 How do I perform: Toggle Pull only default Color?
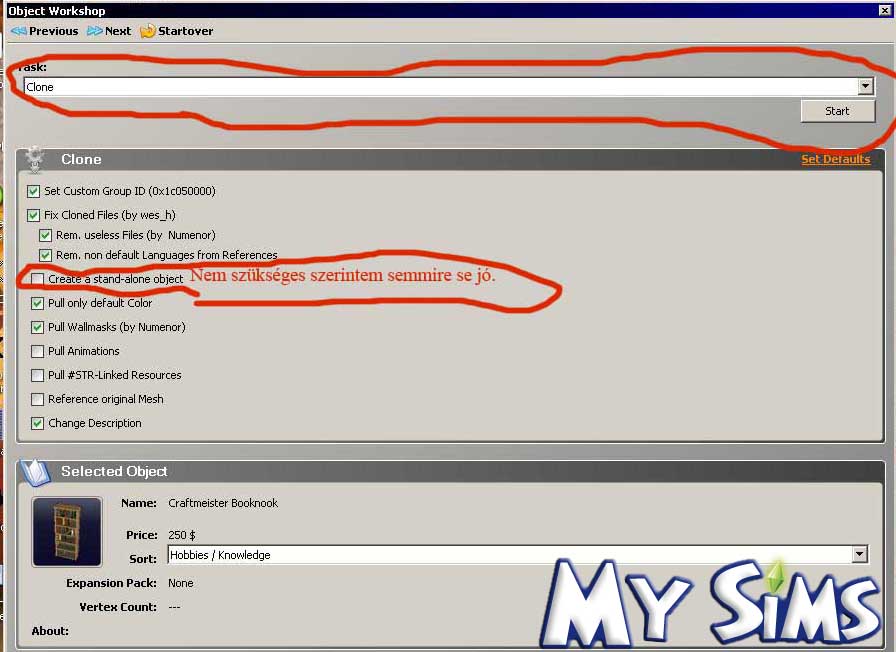click(x=38, y=303)
